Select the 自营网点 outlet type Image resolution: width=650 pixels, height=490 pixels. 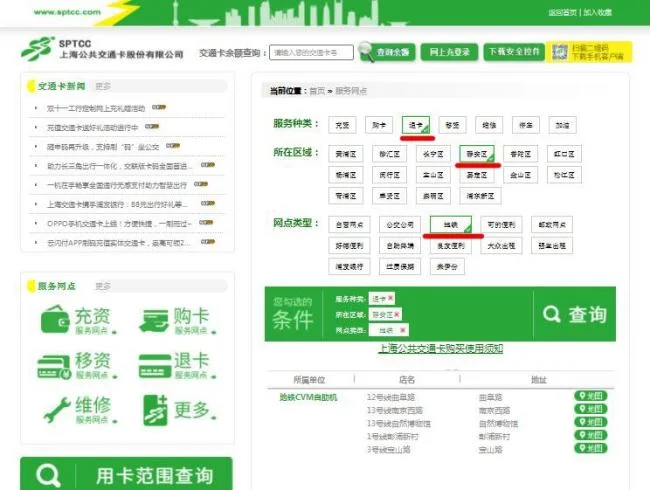349,225
